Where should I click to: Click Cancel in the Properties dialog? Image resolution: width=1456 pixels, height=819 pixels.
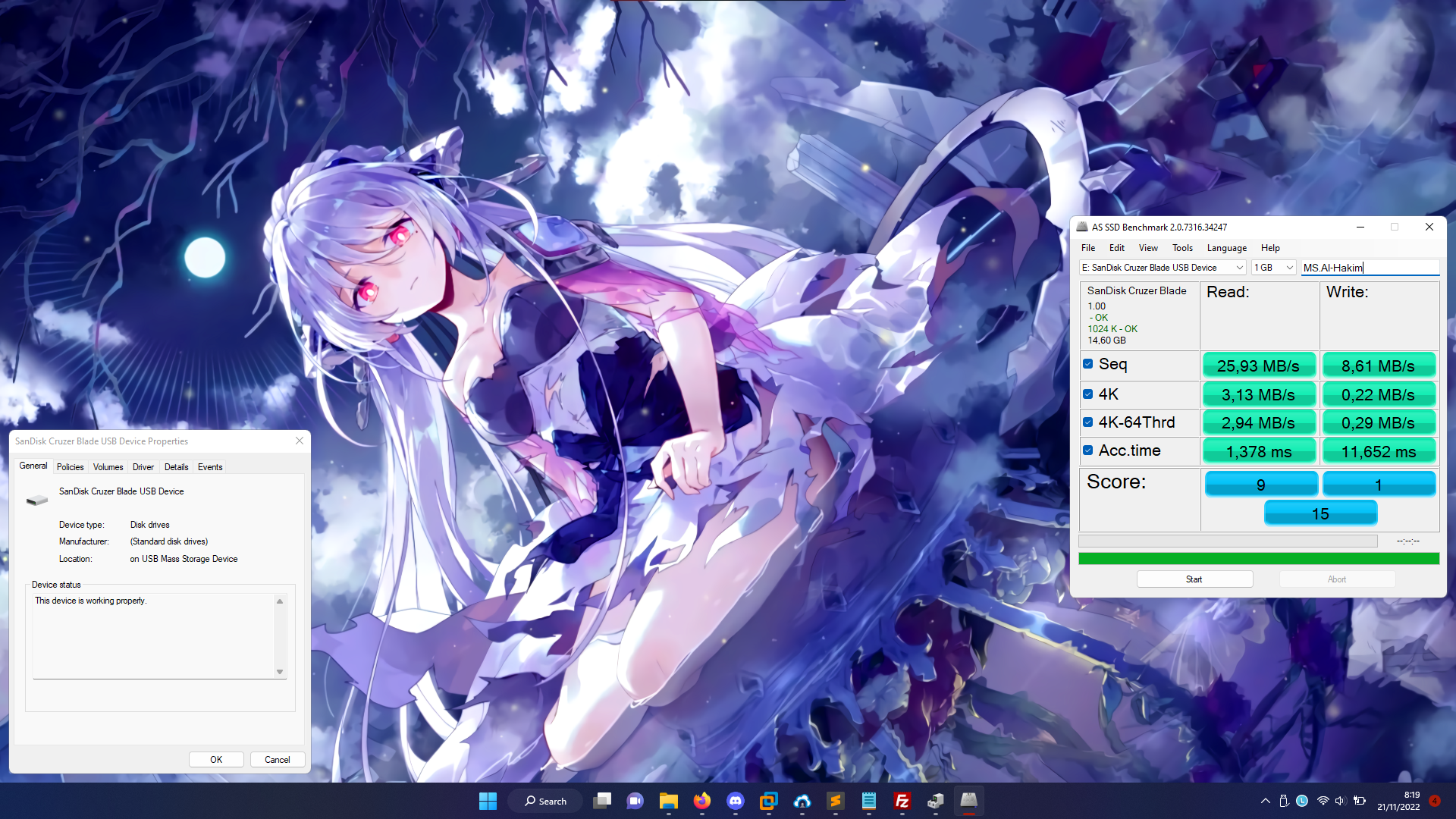click(x=278, y=760)
